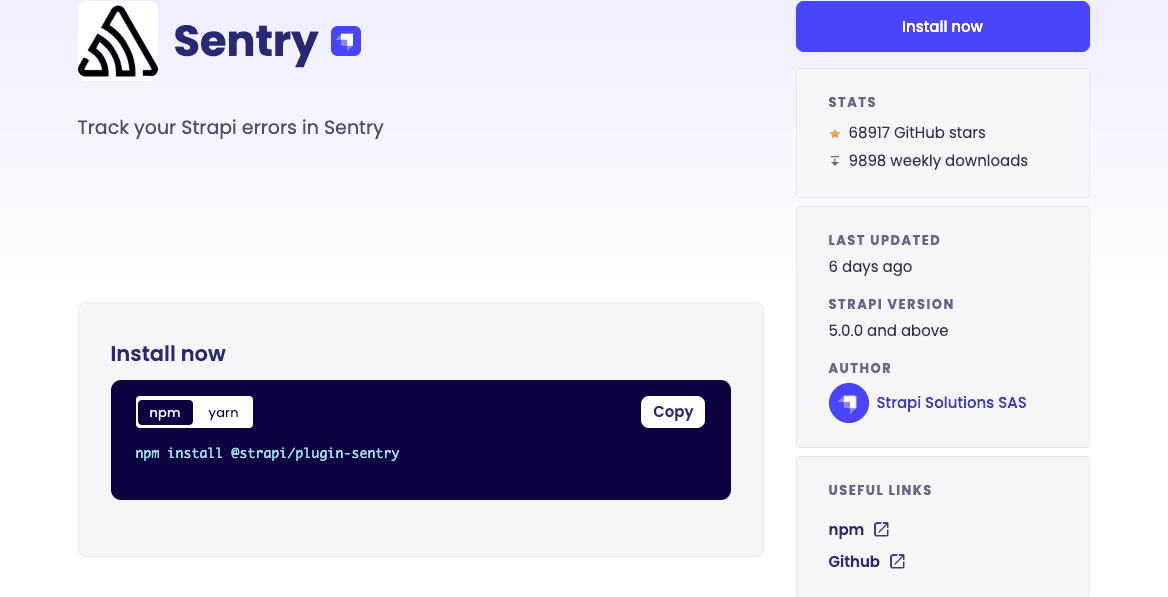1168x597 pixels.
Task: Click the Strapi Solutions SAS avatar
Action: point(848,403)
